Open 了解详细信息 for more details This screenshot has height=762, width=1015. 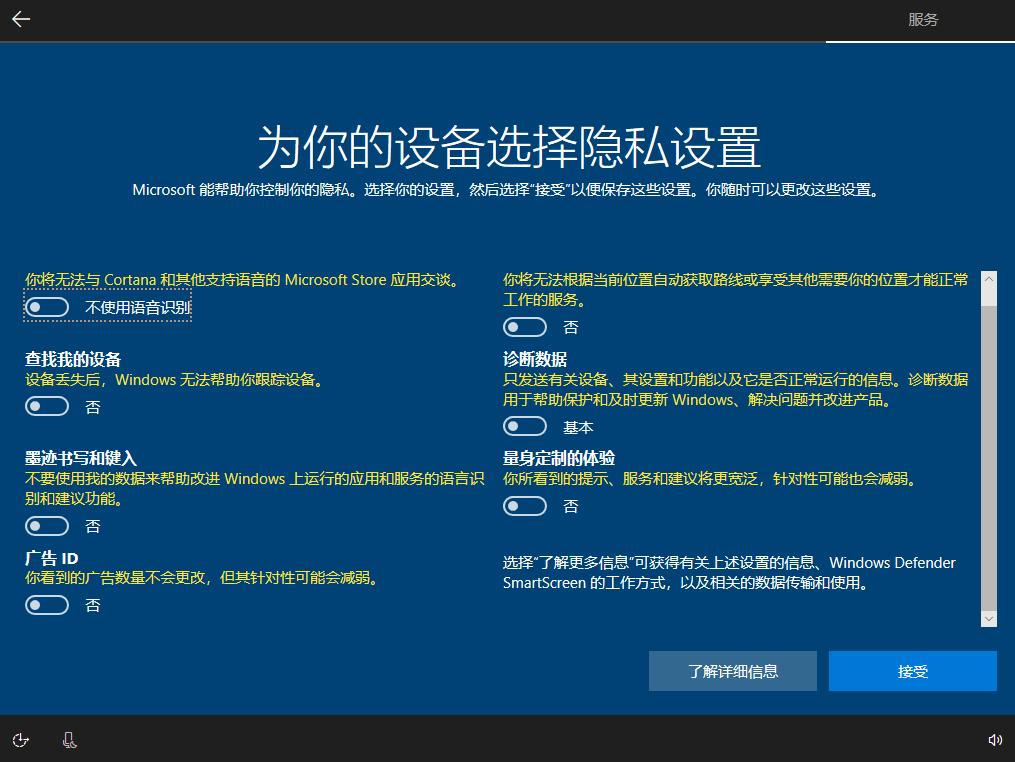pyautogui.click(x=732, y=670)
